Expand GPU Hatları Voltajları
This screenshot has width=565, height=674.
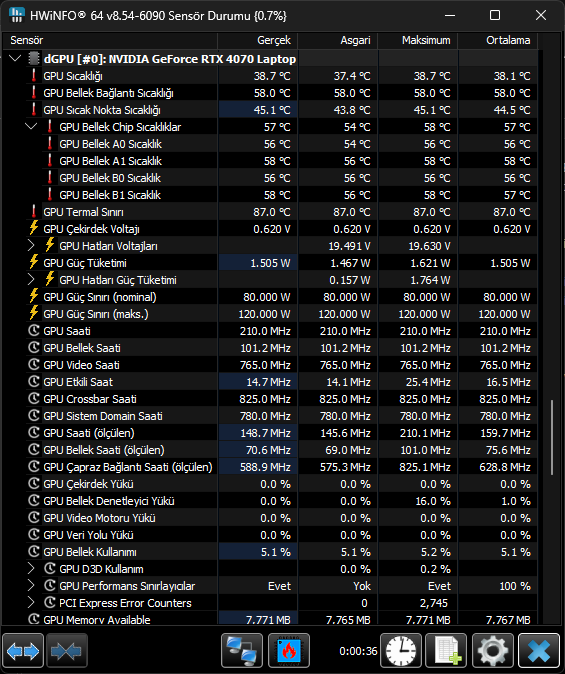[x=31, y=245]
